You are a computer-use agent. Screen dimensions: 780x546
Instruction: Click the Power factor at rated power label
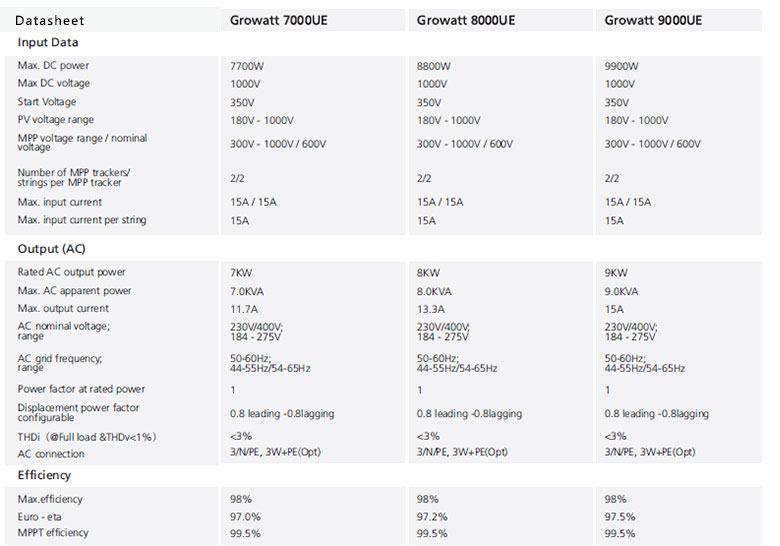81,389
